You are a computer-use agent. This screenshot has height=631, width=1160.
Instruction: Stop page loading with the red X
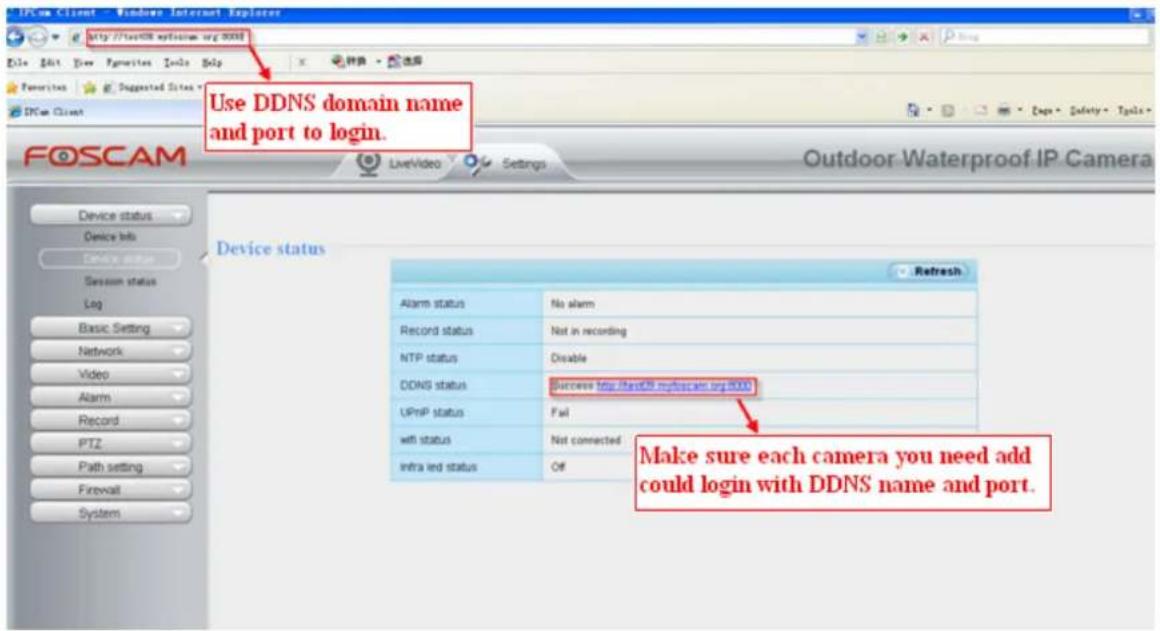pos(924,36)
